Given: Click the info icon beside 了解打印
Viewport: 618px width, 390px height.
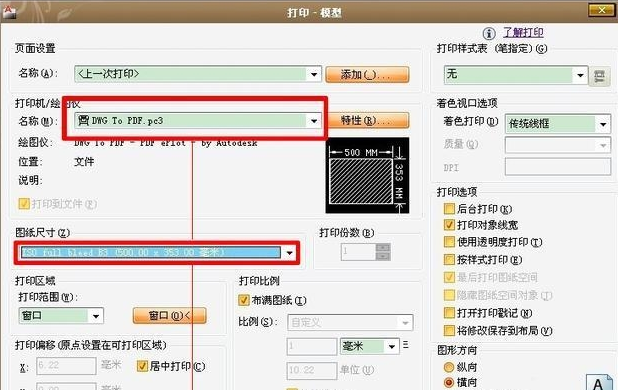Looking at the screenshot, I should tap(489, 33).
